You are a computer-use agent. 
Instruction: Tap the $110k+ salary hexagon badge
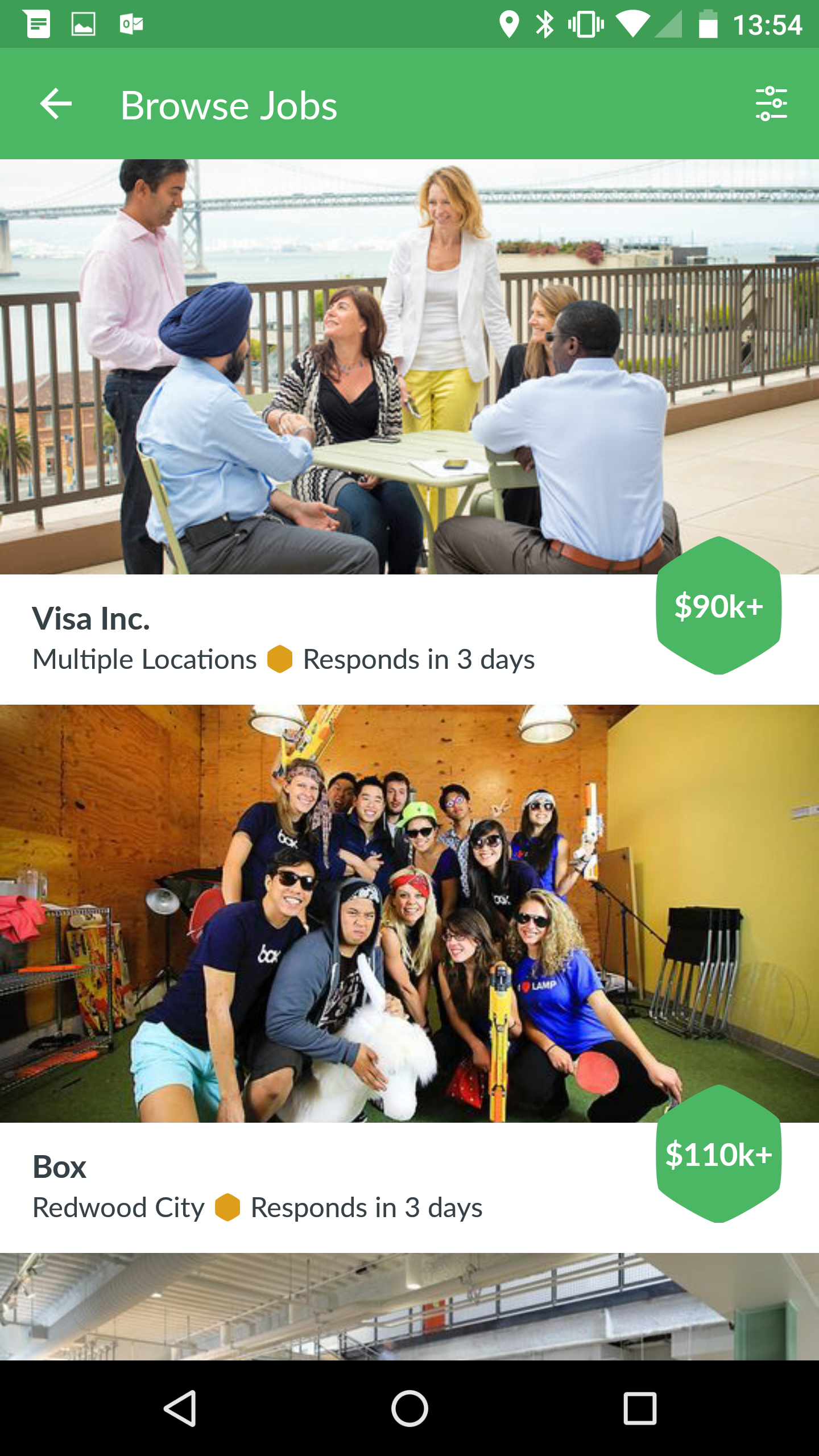click(x=718, y=1153)
